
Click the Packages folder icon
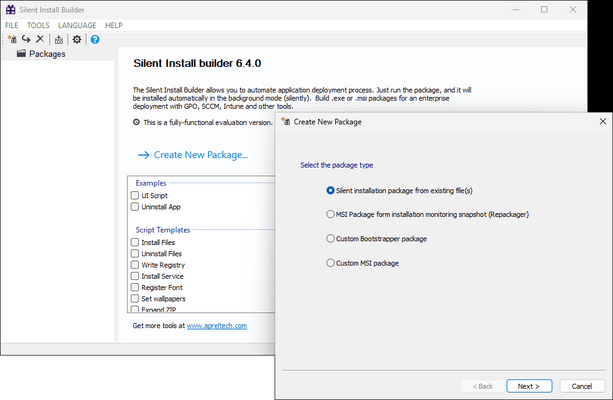pos(21,54)
